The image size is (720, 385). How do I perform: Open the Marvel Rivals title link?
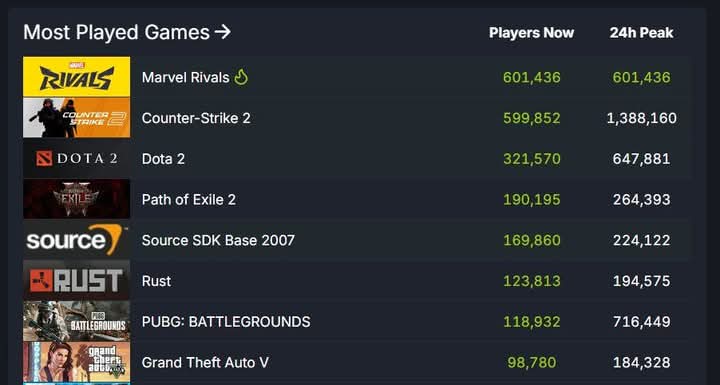(186, 77)
